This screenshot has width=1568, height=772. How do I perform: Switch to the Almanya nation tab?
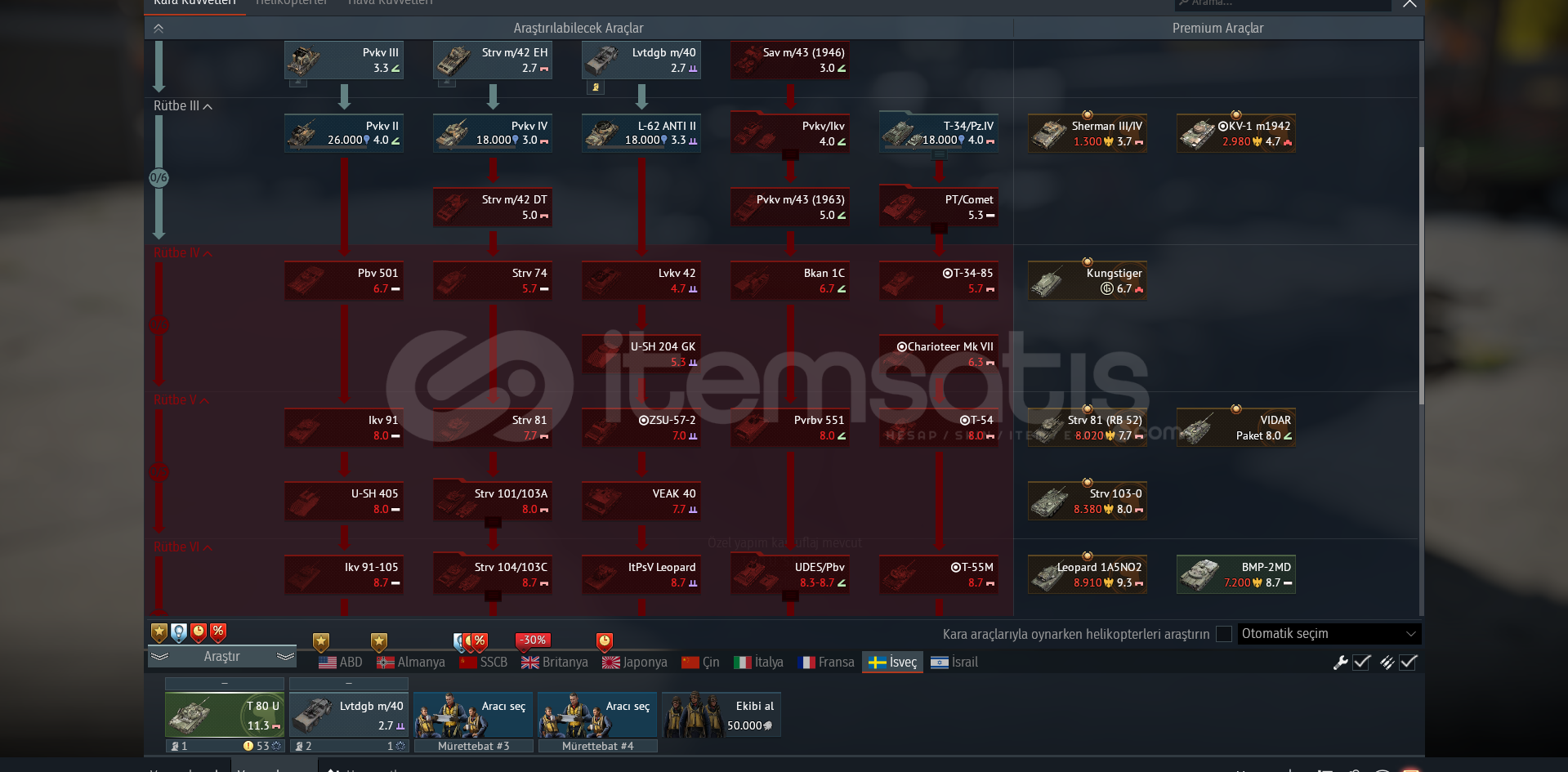[411, 663]
